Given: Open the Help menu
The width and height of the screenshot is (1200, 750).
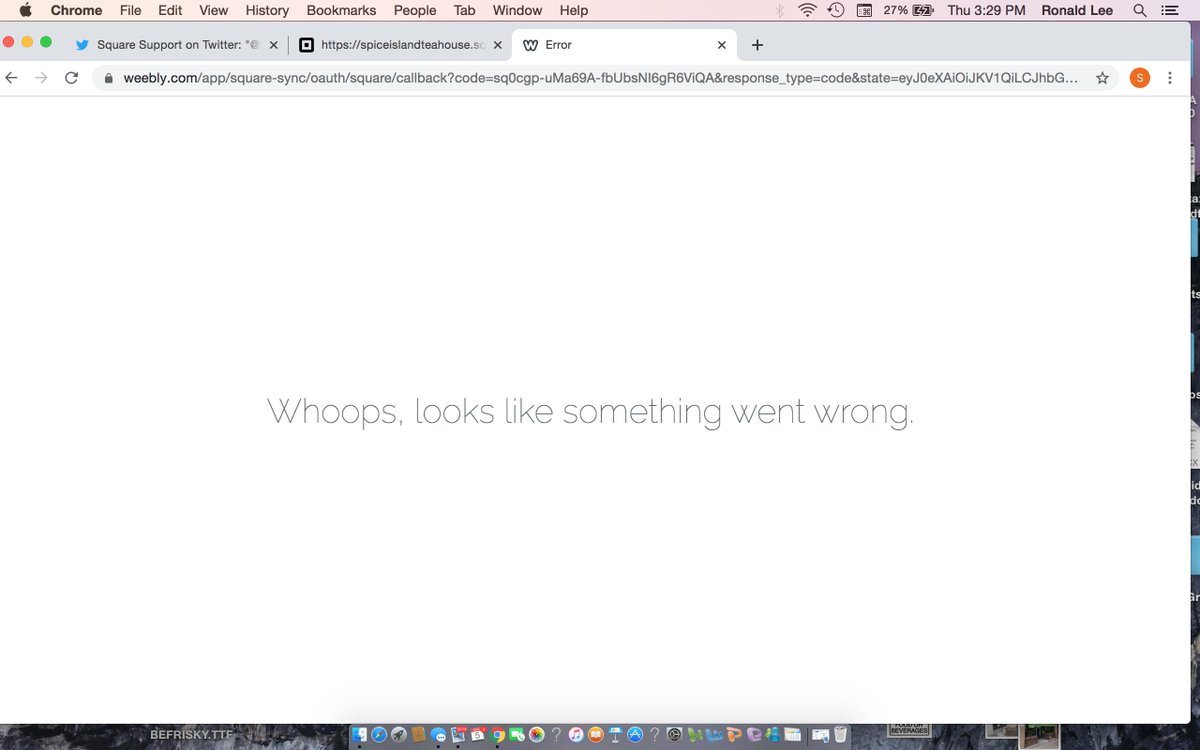Looking at the screenshot, I should [574, 10].
